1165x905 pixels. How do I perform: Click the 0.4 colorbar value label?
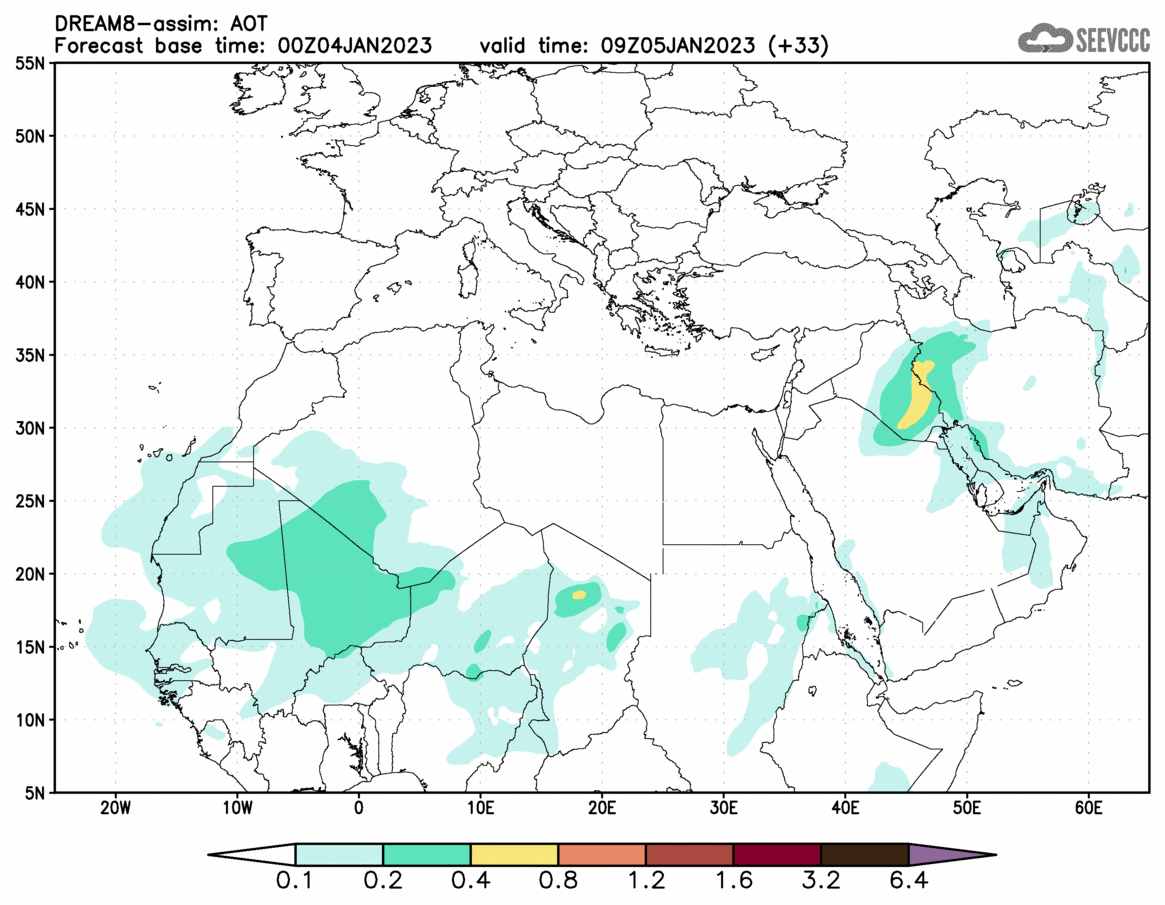(470, 881)
